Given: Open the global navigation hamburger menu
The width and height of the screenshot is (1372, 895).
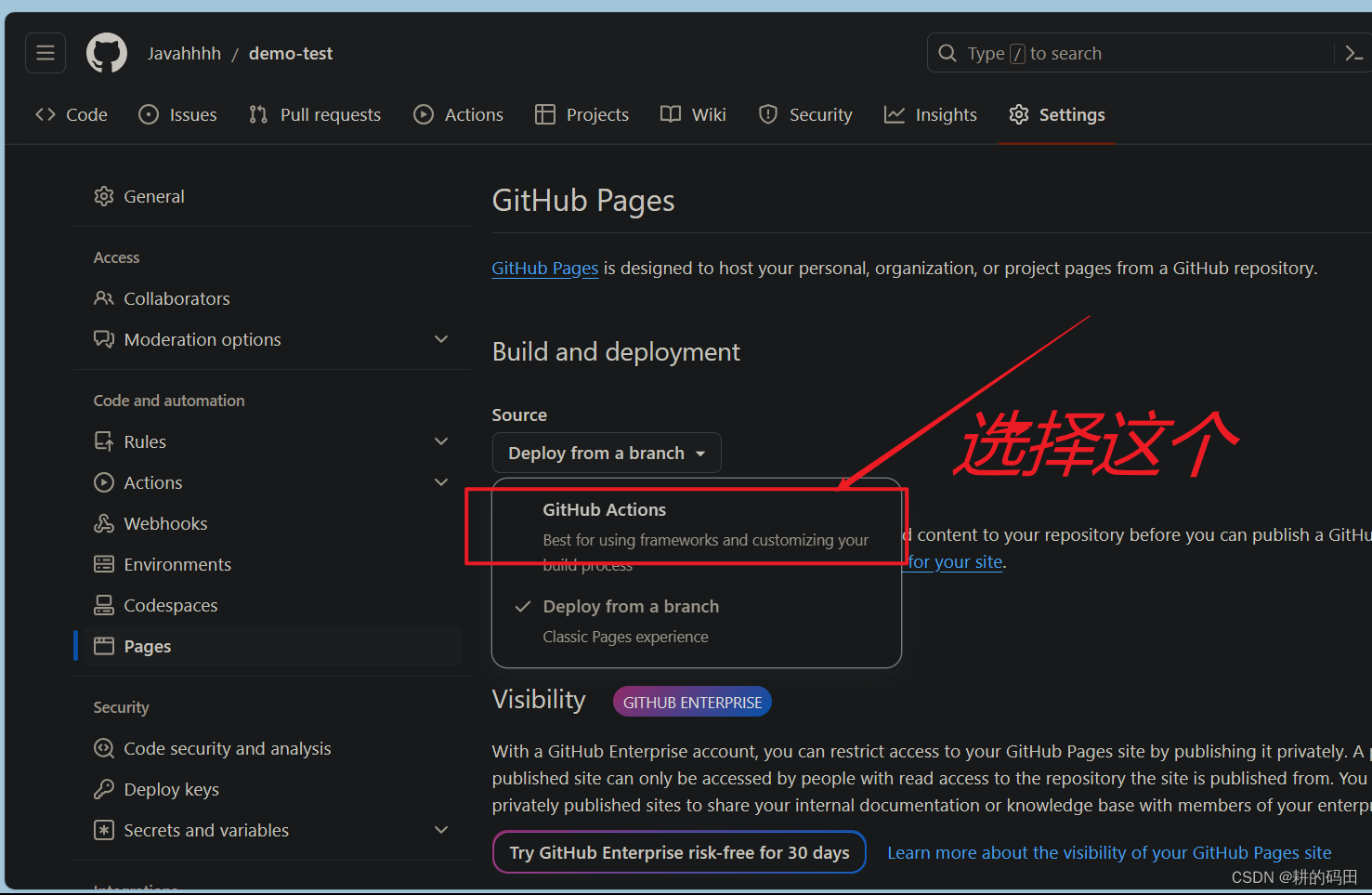Looking at the screenshot, I should pyautogui.click(x=45, y=53).
